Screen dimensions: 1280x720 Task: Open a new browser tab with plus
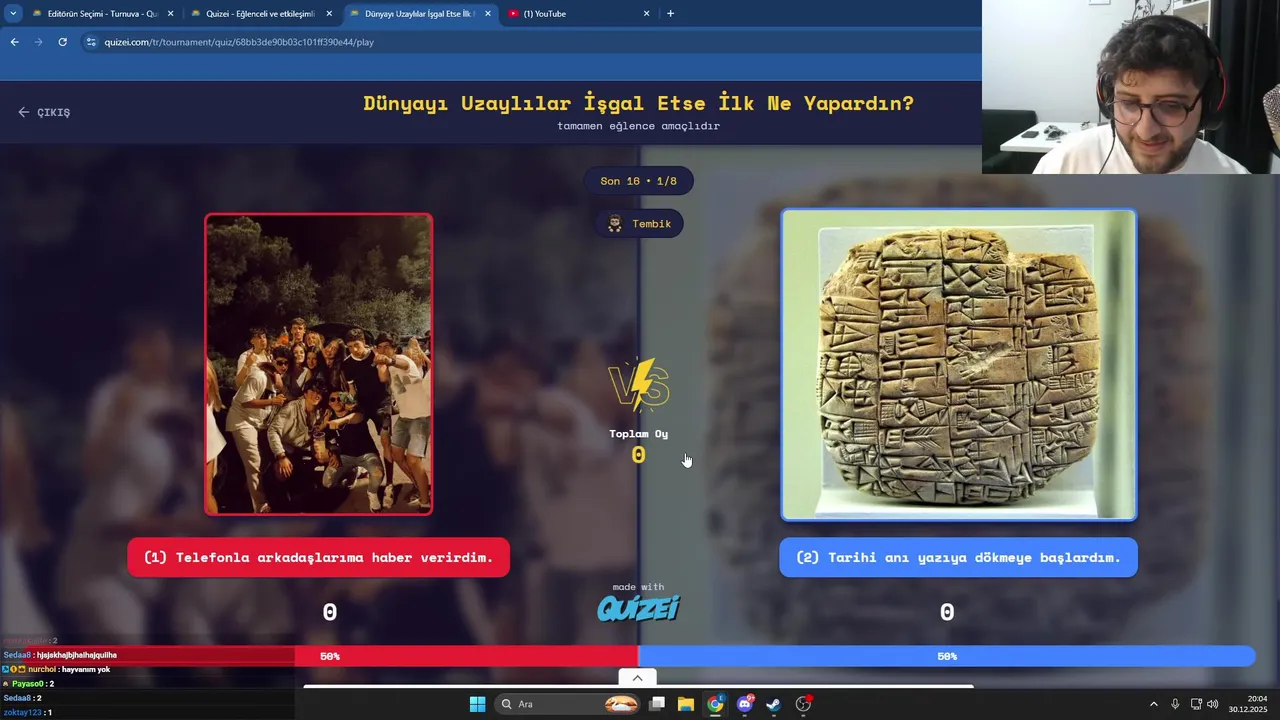tap(670, 14)
